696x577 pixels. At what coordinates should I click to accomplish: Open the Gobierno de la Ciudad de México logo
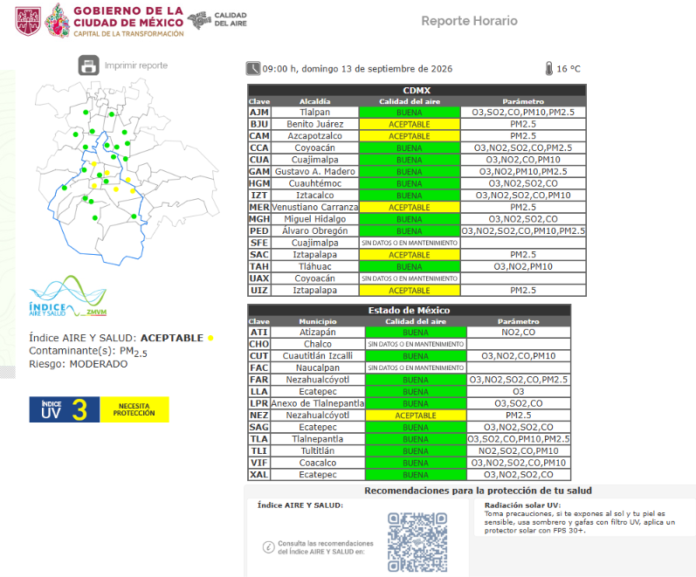click(x=99, y=21)
